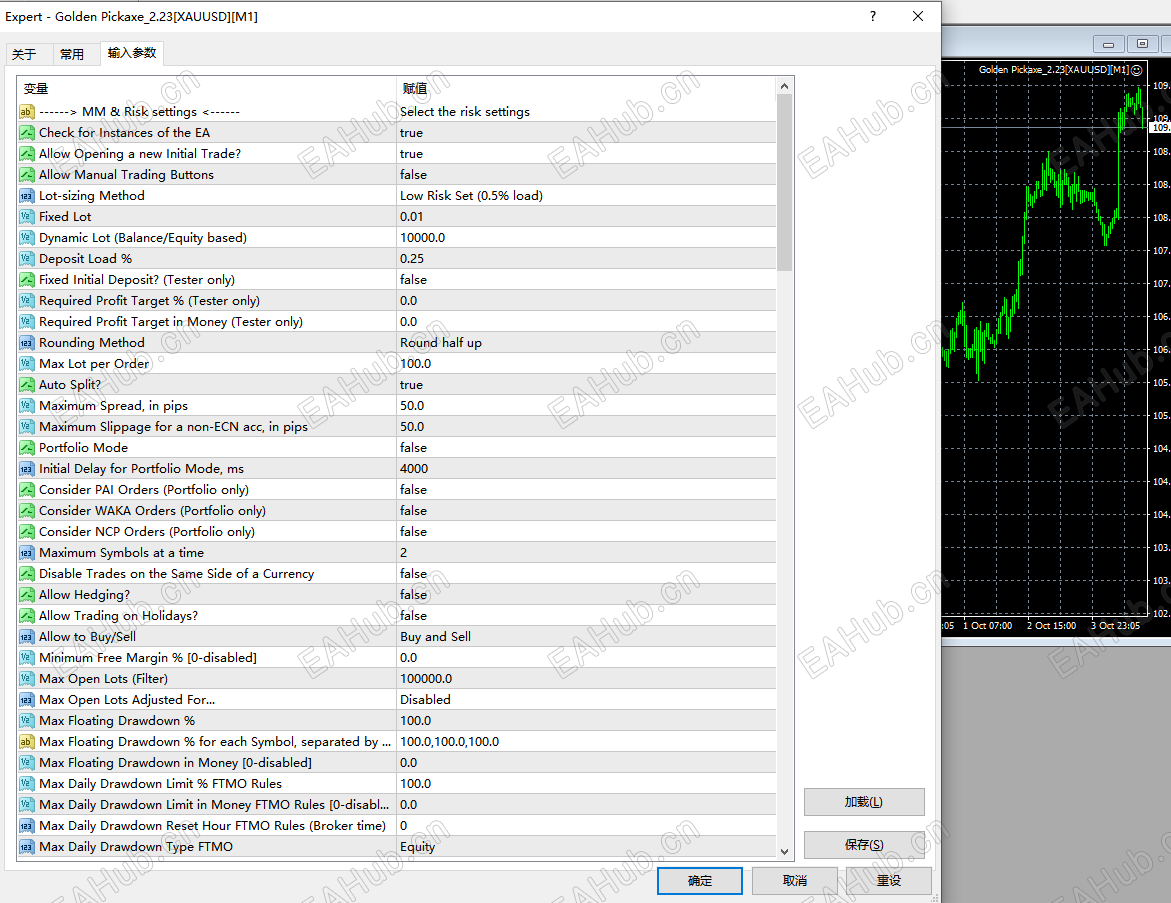Click the 保存(S) button
This screenshot has width=1171, height=903.
pyautogui.click(x=864, y=845)
